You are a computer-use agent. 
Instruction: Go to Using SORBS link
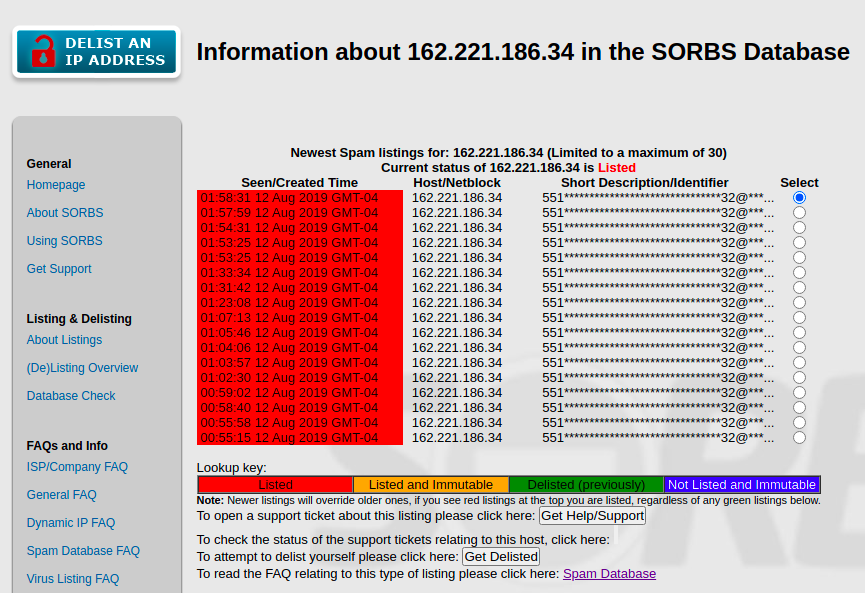65,241
